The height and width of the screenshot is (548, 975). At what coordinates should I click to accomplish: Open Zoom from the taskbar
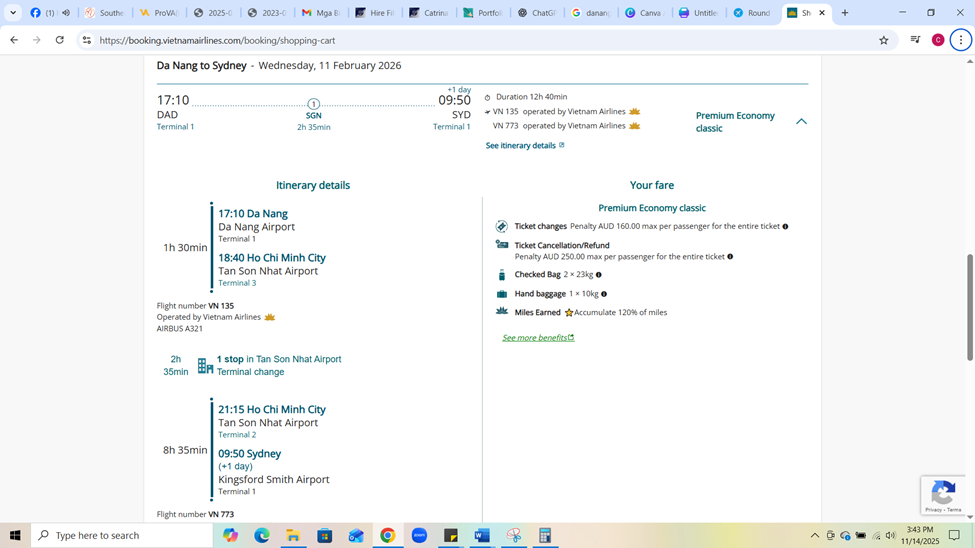click(x=419, y=535)
